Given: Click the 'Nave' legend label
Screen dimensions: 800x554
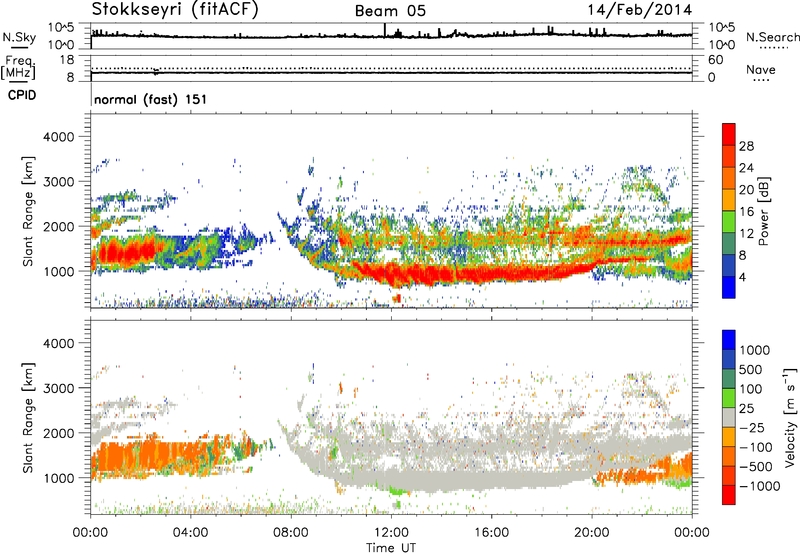Looking at the screenshot, I should (x=761, y=69).
